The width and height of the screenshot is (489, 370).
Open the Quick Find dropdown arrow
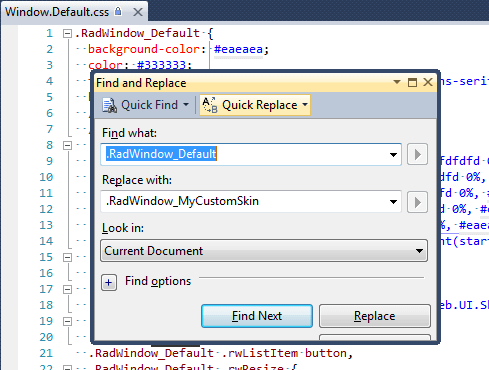click(x=186, y=105)
